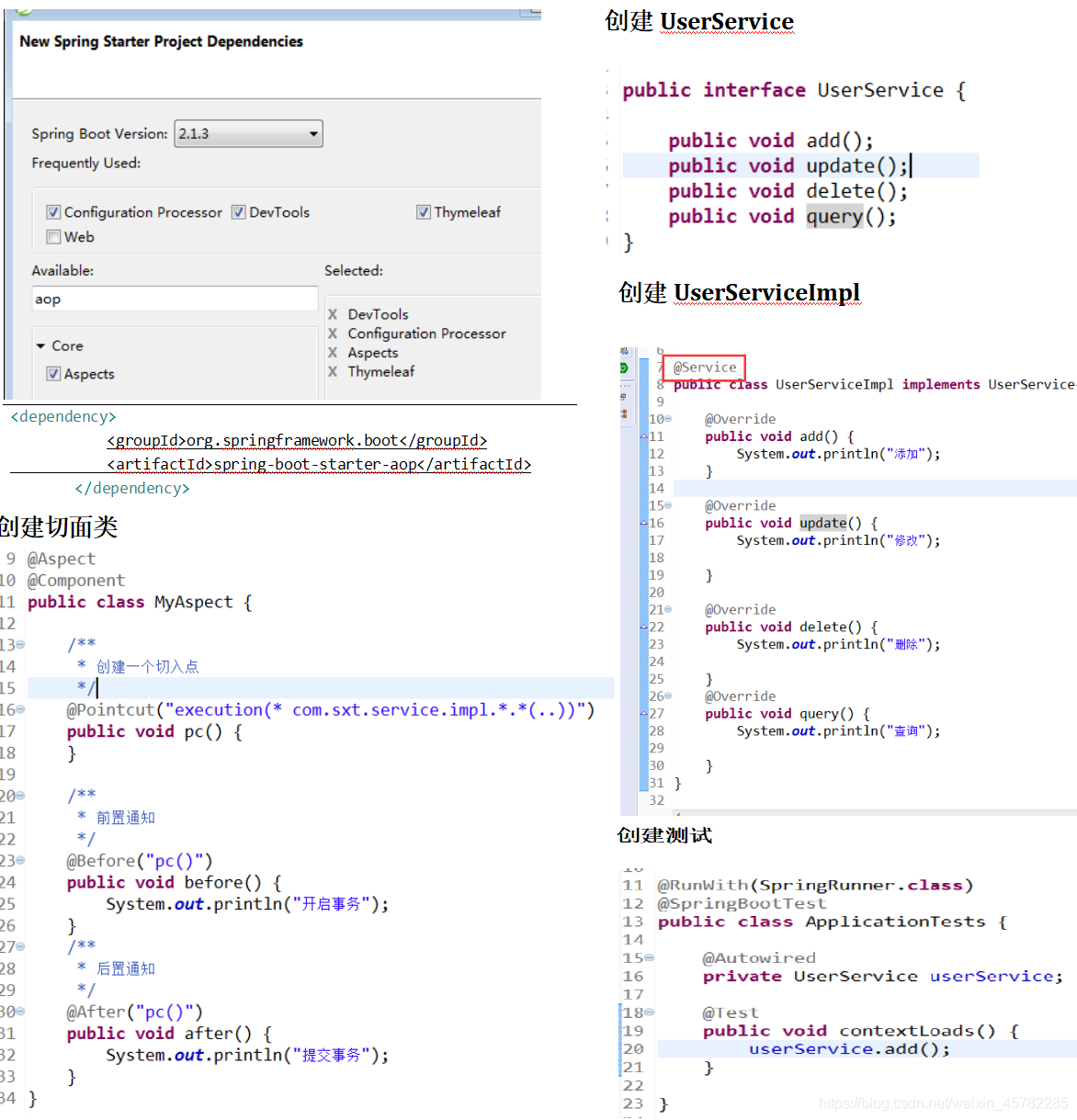Click 'public void pc()' method declaration

tap(154, 731)
